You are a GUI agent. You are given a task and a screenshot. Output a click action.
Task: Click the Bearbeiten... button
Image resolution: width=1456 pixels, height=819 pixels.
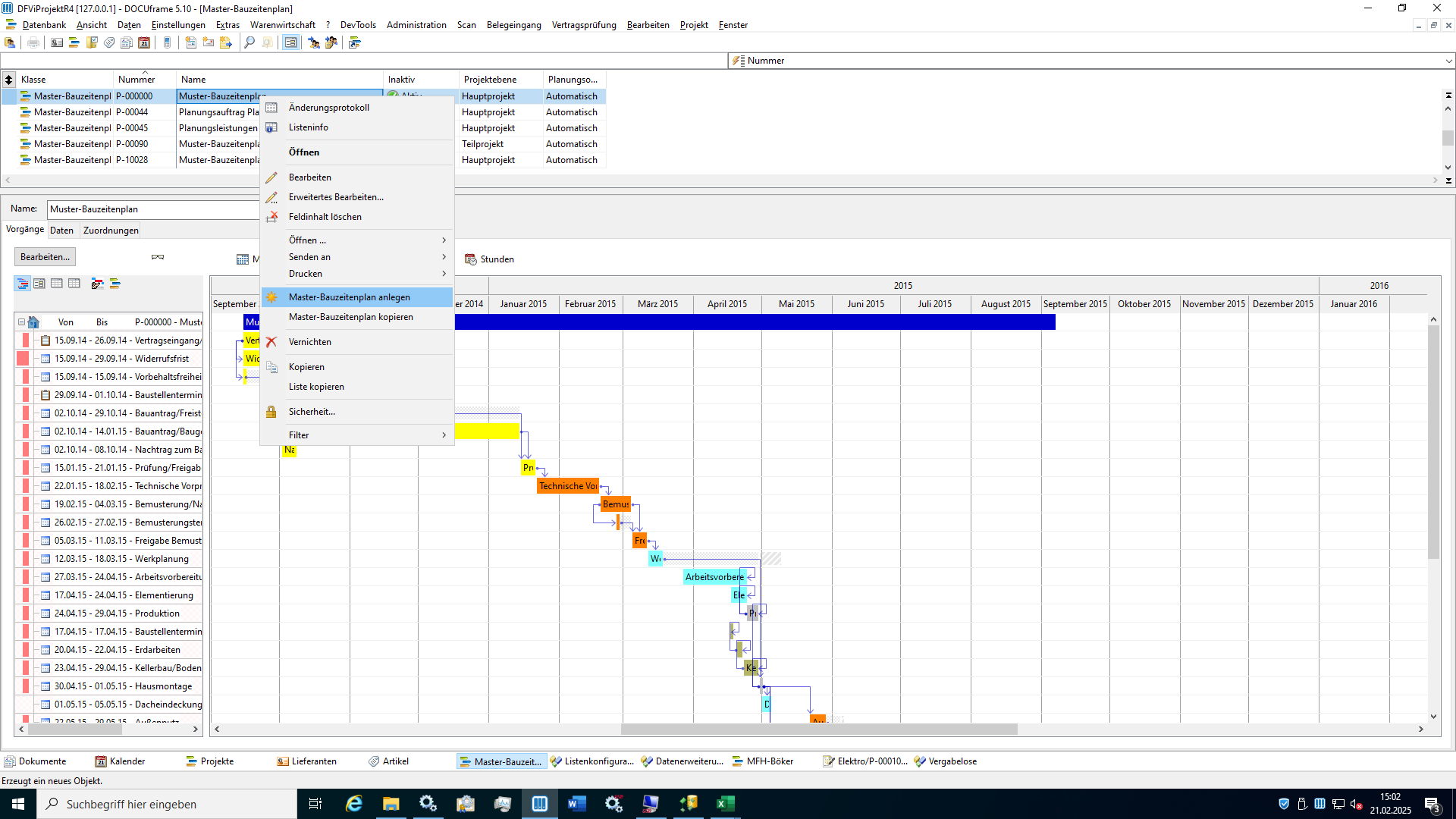click(45, 257)
